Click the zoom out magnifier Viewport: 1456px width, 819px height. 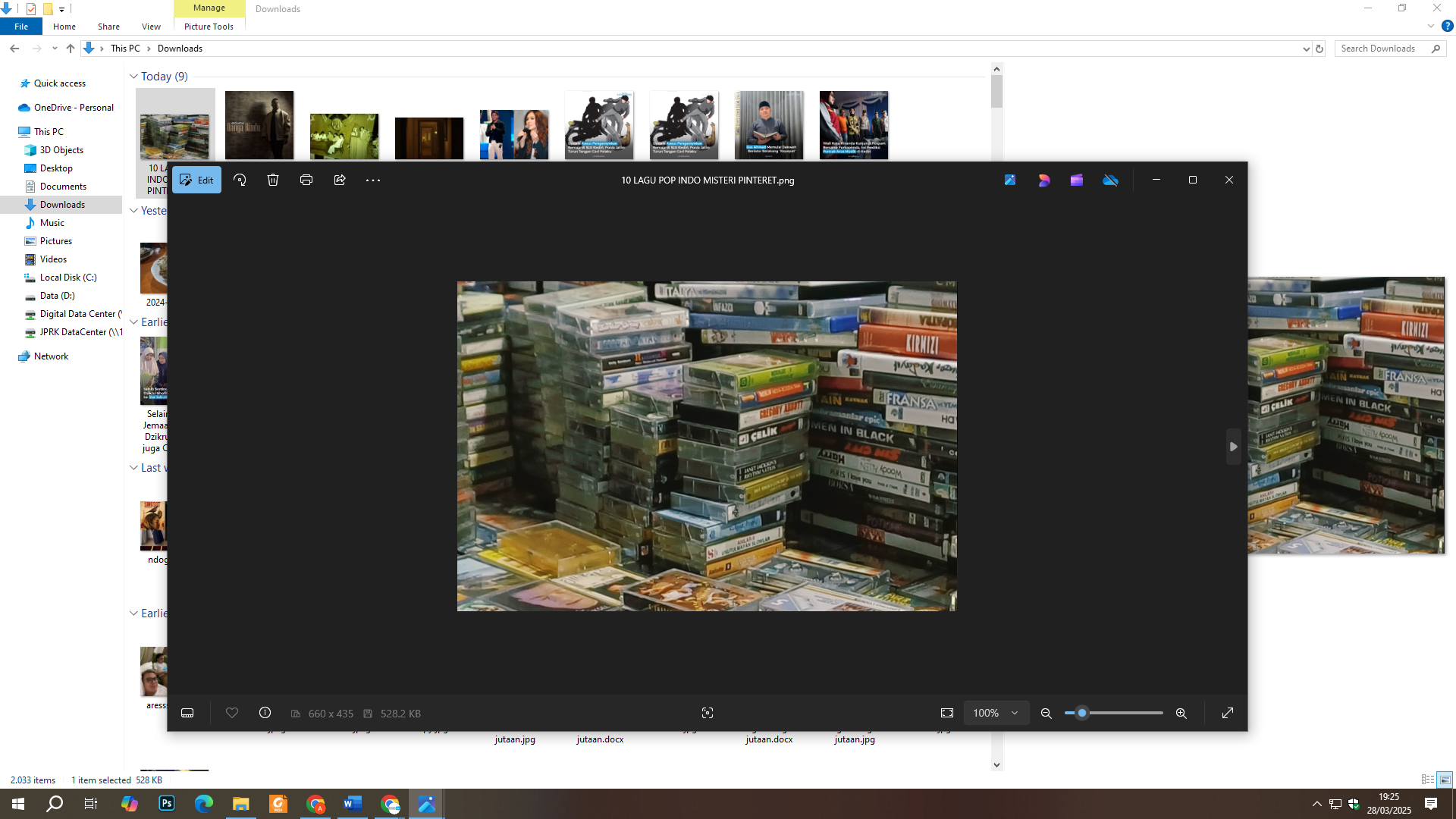pyautogui.click(x=1046, y=713)
